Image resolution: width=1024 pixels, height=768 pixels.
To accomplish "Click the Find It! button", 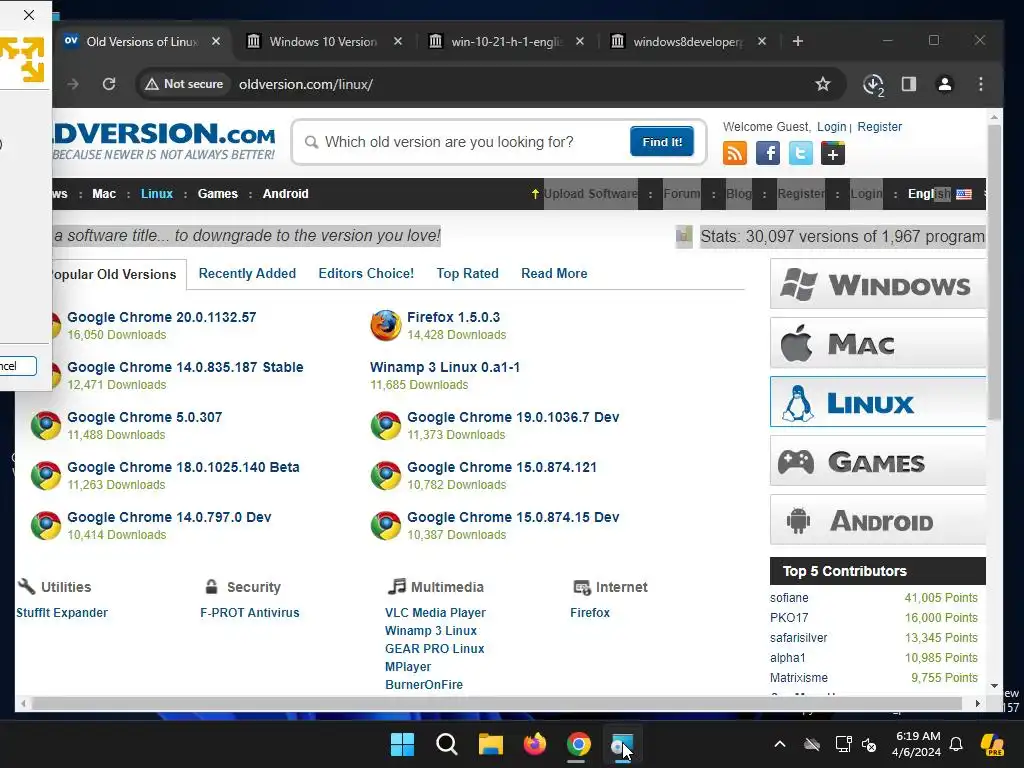I will click(662, 142).
